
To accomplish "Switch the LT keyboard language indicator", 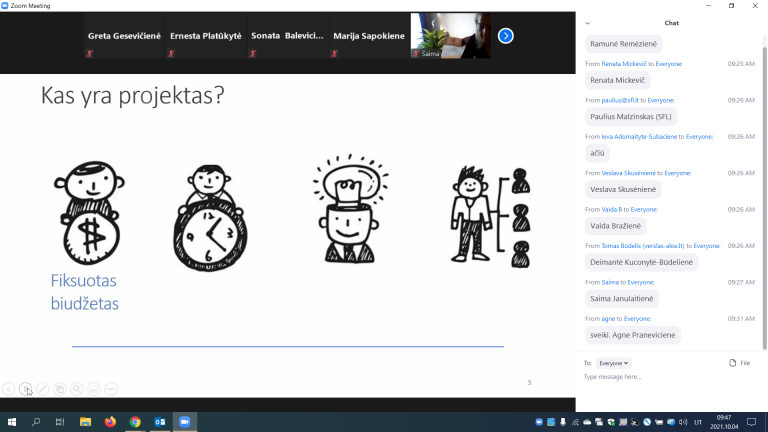I will tap(698, 422).
